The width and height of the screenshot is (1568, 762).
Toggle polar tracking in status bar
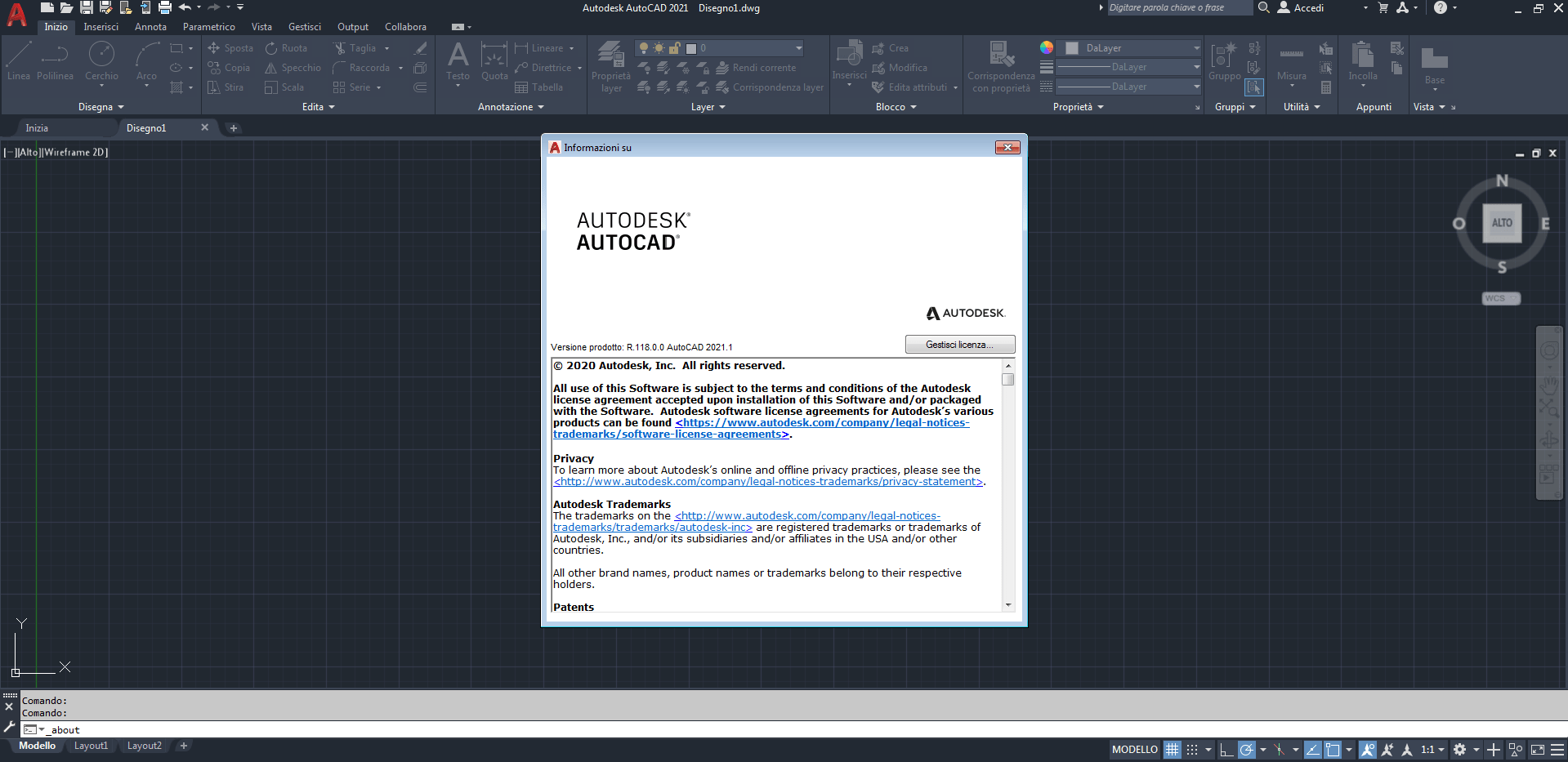coord(1246,750)
